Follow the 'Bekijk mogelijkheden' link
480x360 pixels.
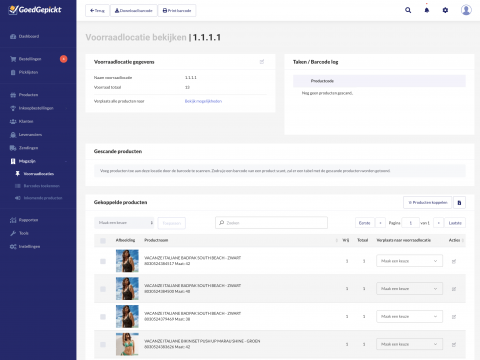[203, 101]
